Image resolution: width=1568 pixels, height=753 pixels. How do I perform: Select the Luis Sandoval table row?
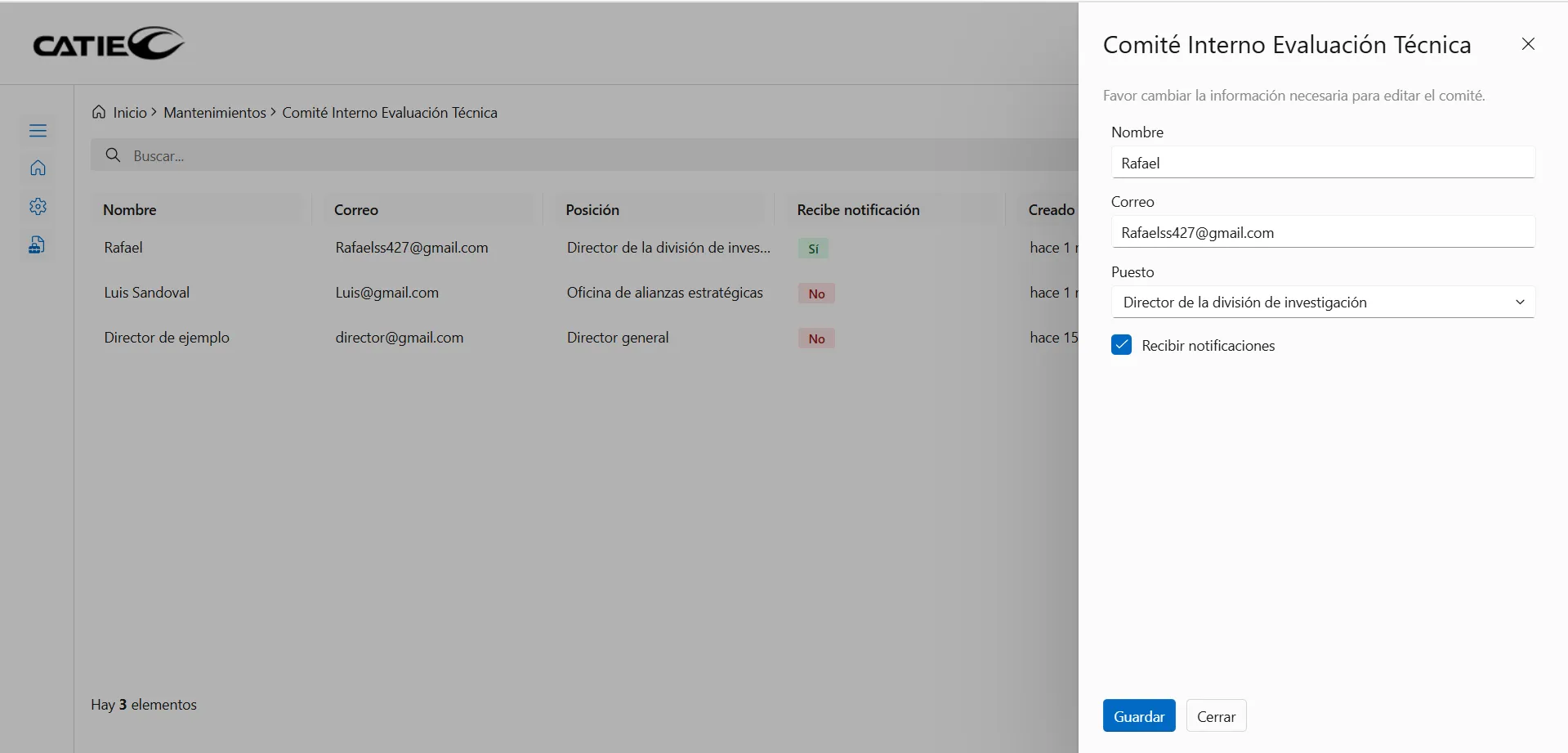[x=147, y=293]
